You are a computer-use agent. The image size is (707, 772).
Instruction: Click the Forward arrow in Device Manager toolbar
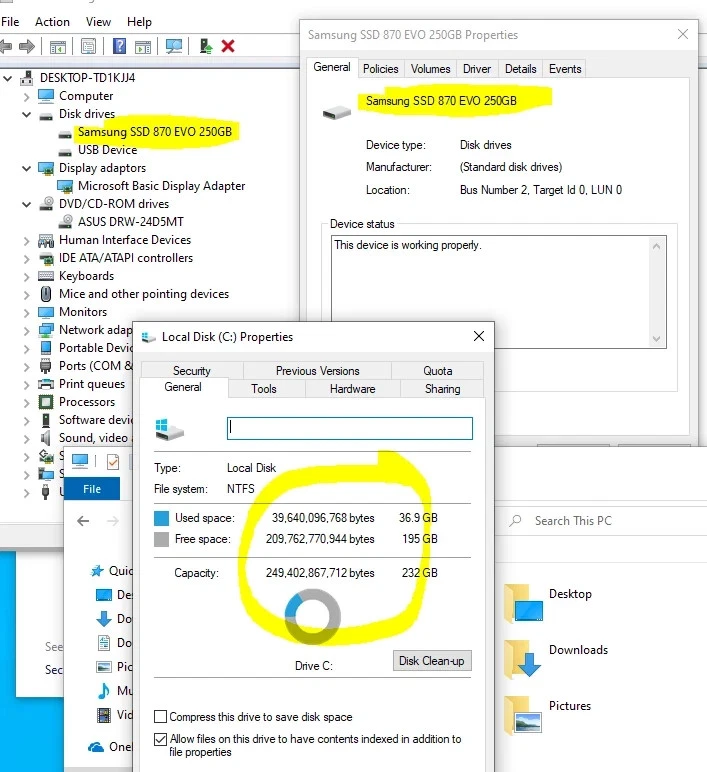click(x=27, y=47)
